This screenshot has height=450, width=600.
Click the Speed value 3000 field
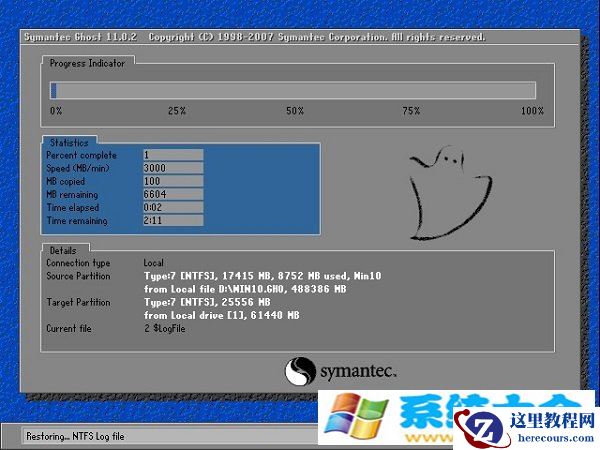[x=173, y=168]
